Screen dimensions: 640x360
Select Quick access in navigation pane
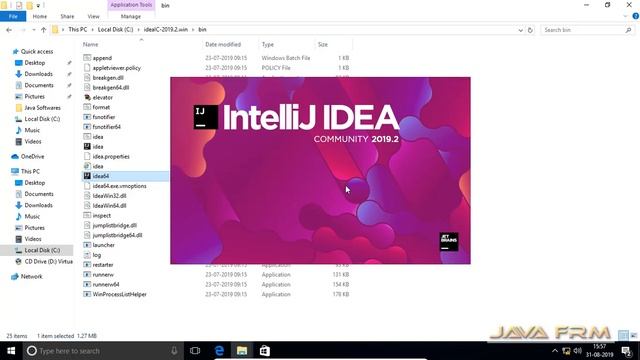pos(37,51)
